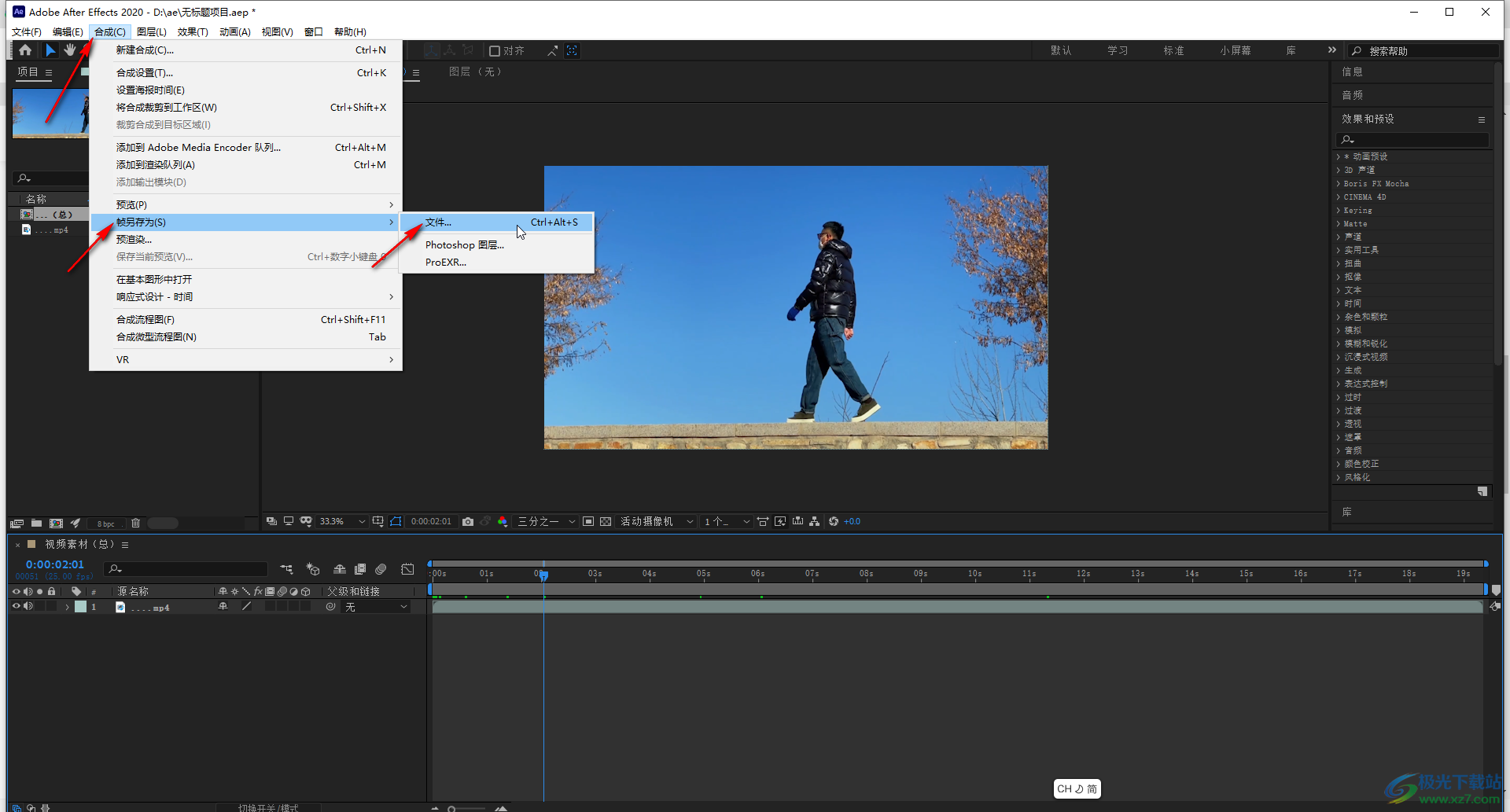Open grid and guide options in viewer
The width and height of the screenshot is (1510, 812).
pos(378,521)
